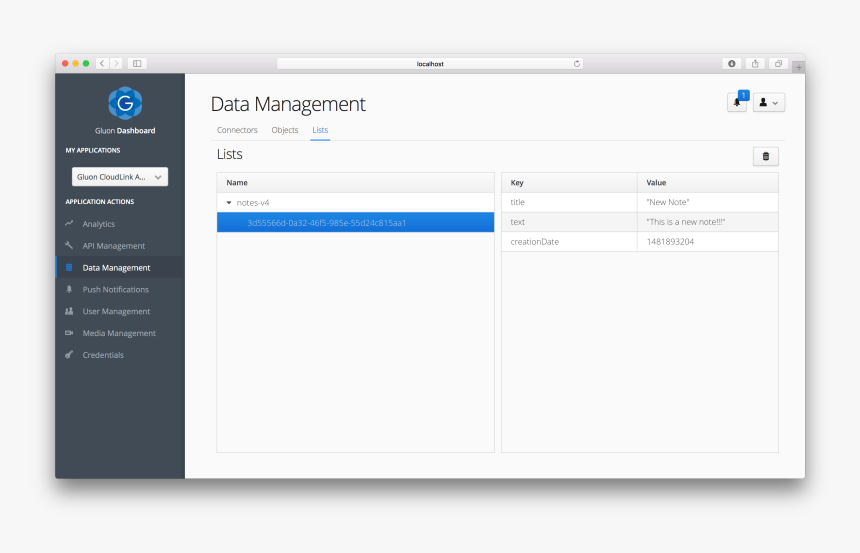Select the text key cell
This screenshot has width=860, height=553.
click(x=569, y=222)
